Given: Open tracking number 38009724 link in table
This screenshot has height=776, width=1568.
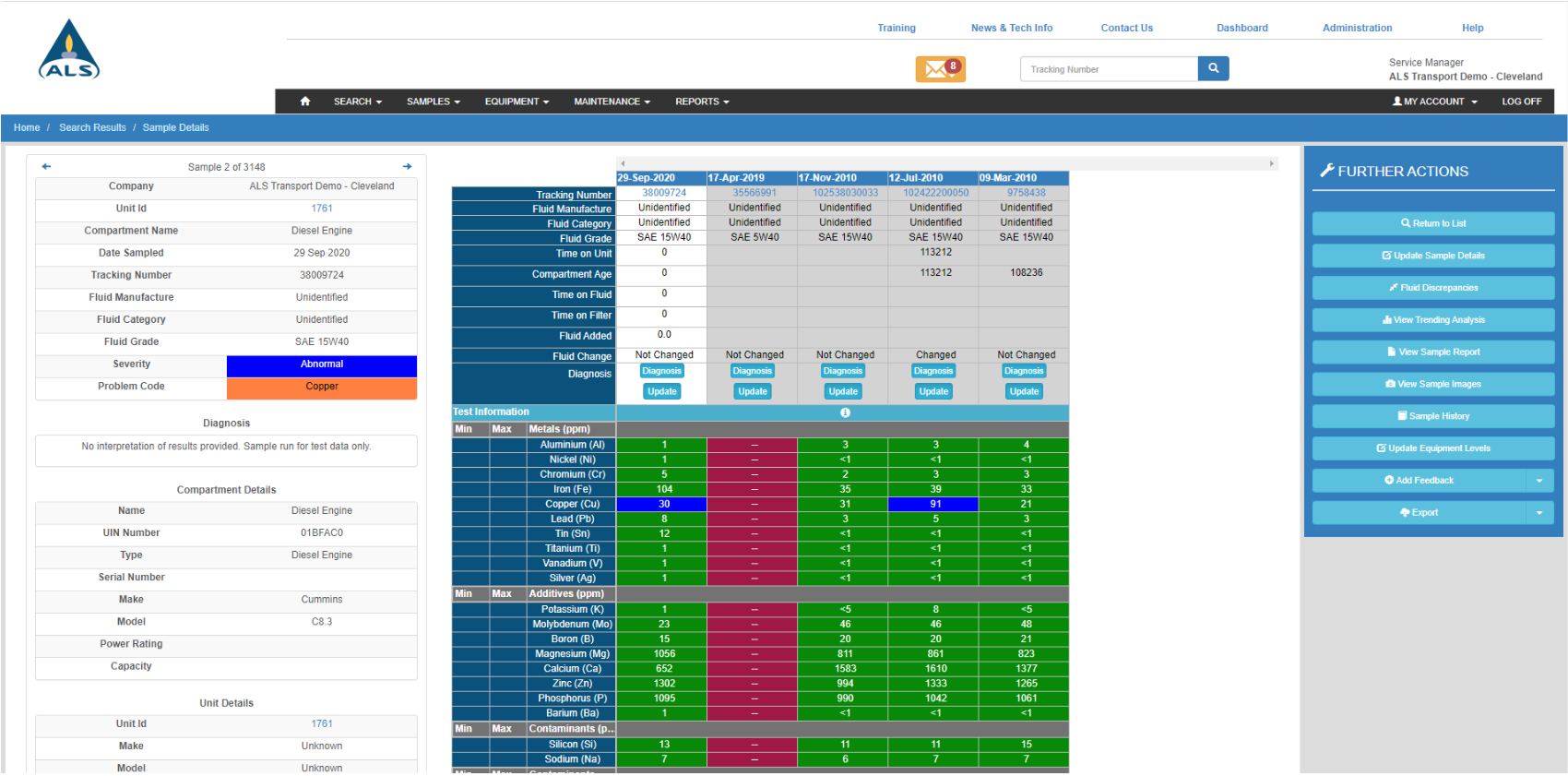Looking at the screenshot, I should [x=664, y=193].
